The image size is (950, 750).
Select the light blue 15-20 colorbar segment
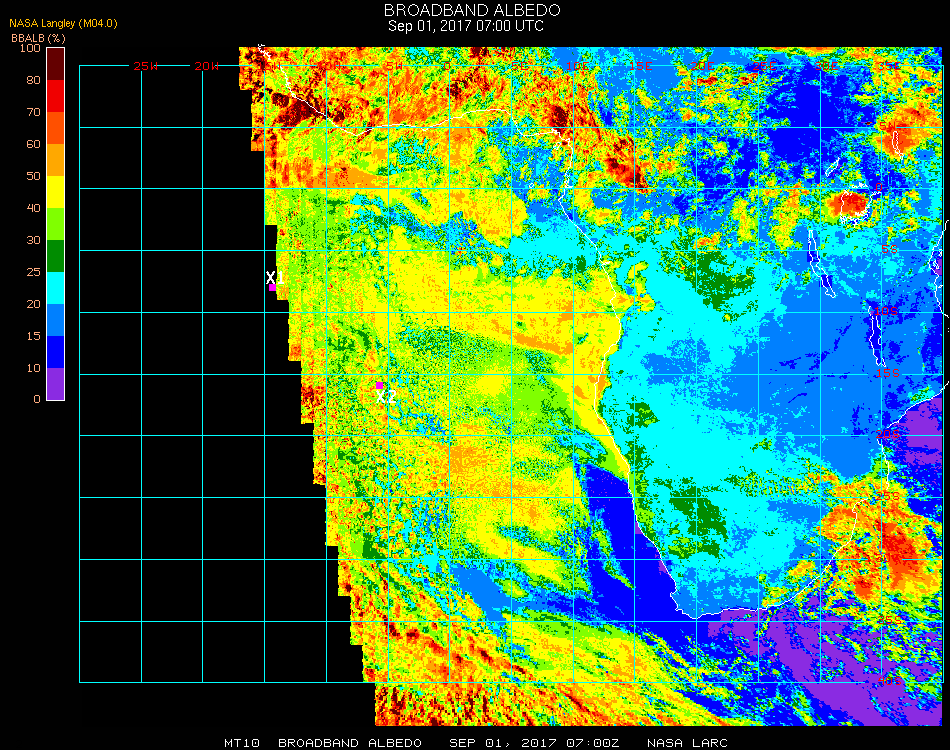coord(56,320)
